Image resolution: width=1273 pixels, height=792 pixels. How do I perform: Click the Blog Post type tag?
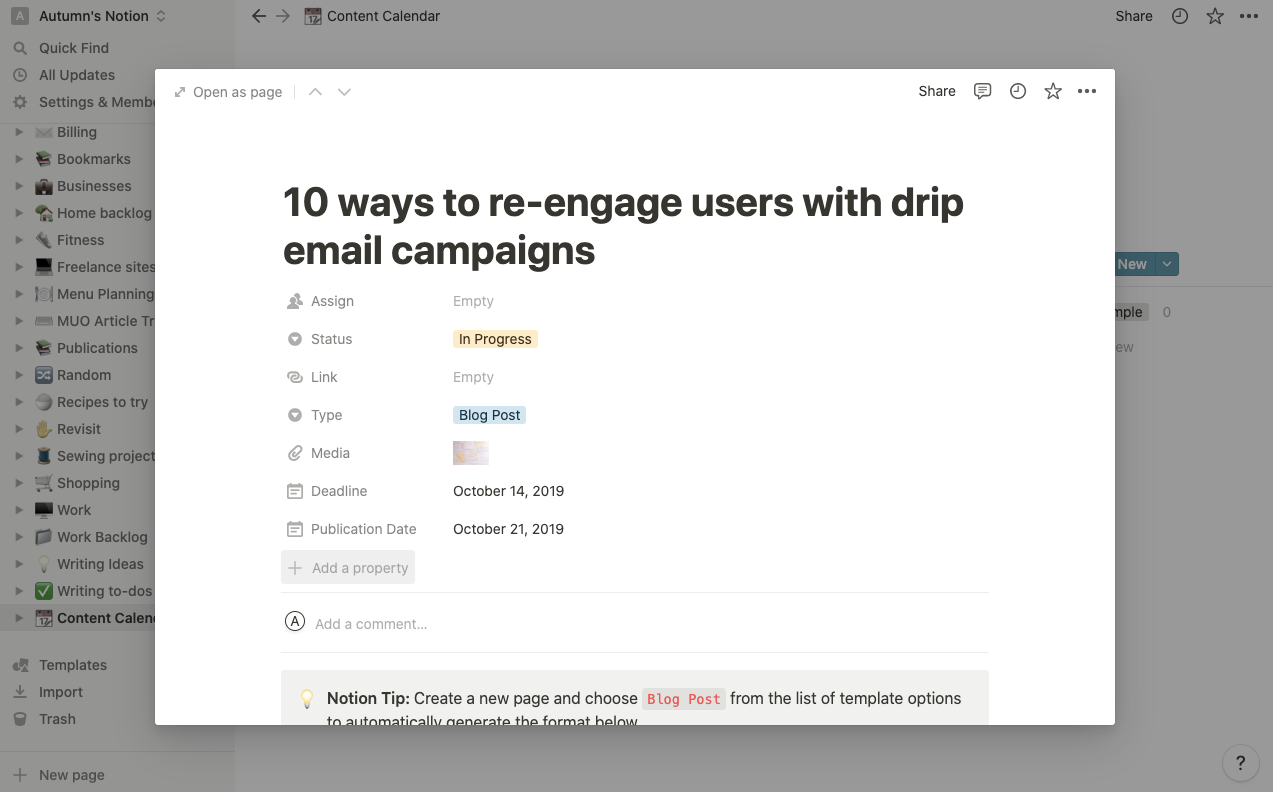pos(489,415)
